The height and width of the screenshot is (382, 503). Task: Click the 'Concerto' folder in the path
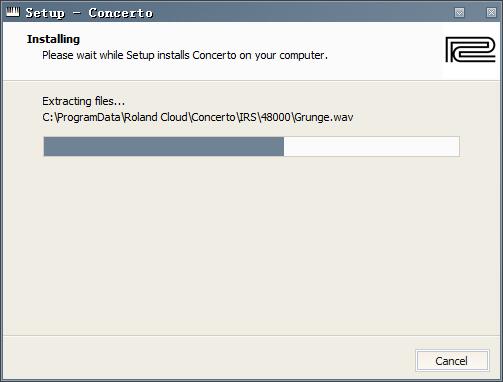tap(213, 117)
